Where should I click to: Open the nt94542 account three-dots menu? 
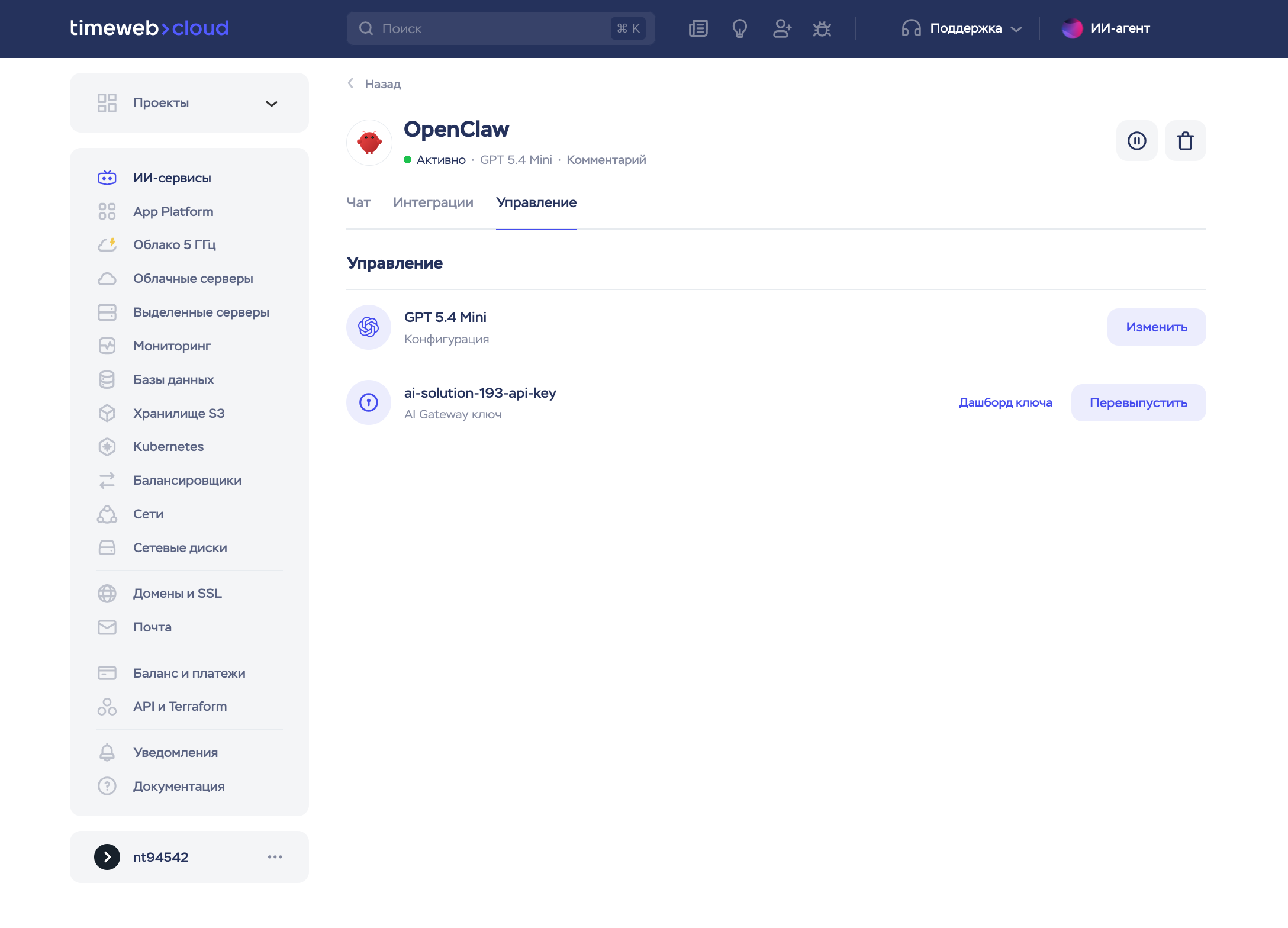(x=275, y=857)
